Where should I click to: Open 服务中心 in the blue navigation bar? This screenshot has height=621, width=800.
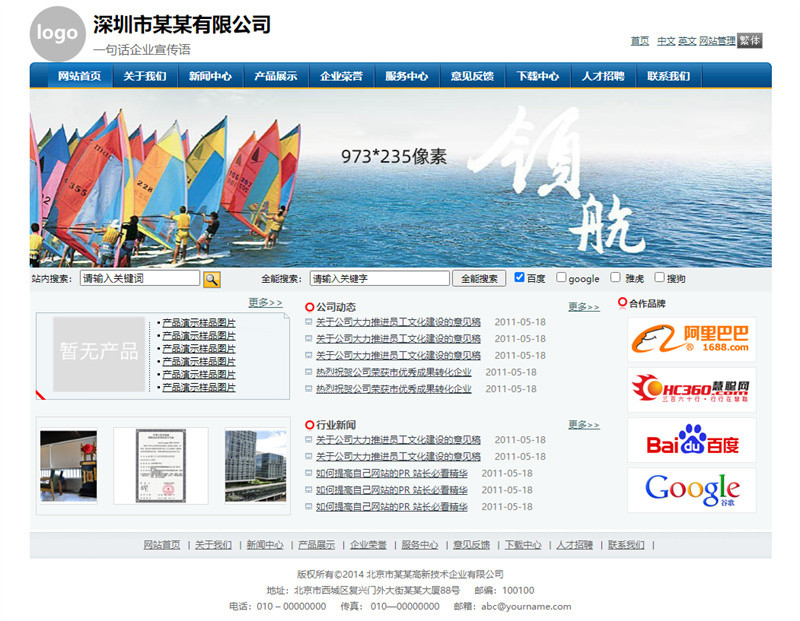(x=407, y=76)
